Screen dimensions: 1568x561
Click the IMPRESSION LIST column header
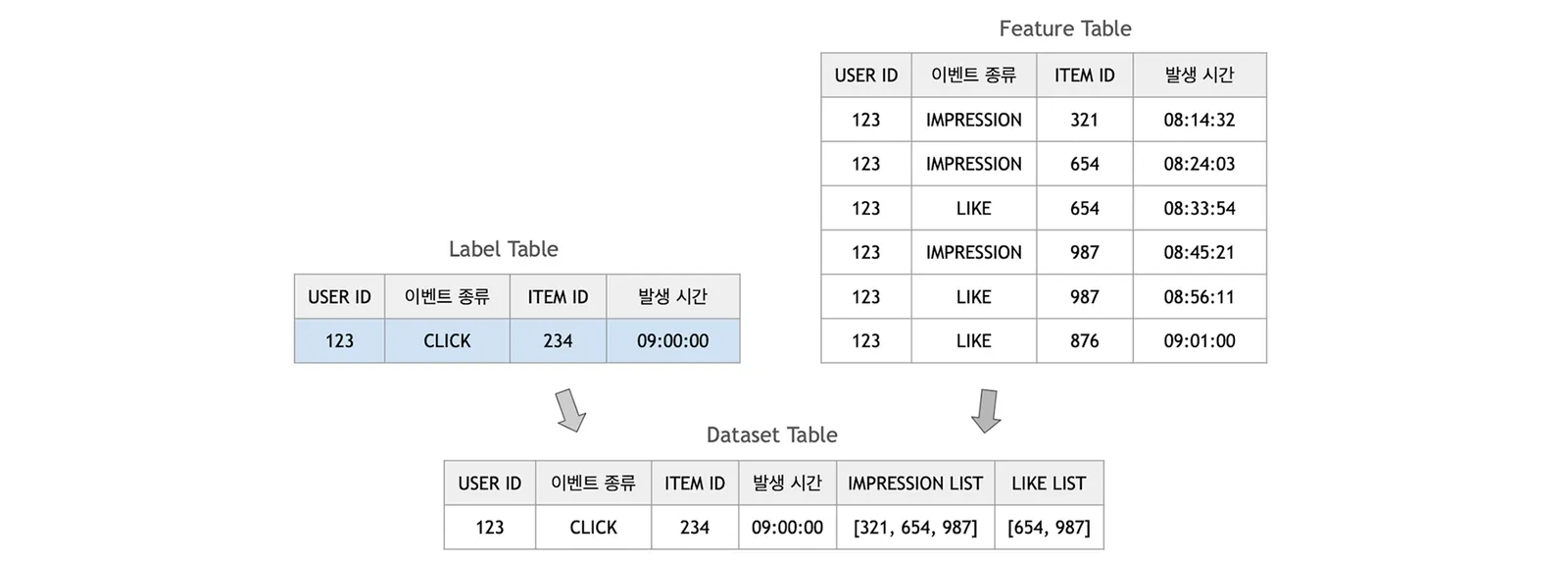point(915,484)
